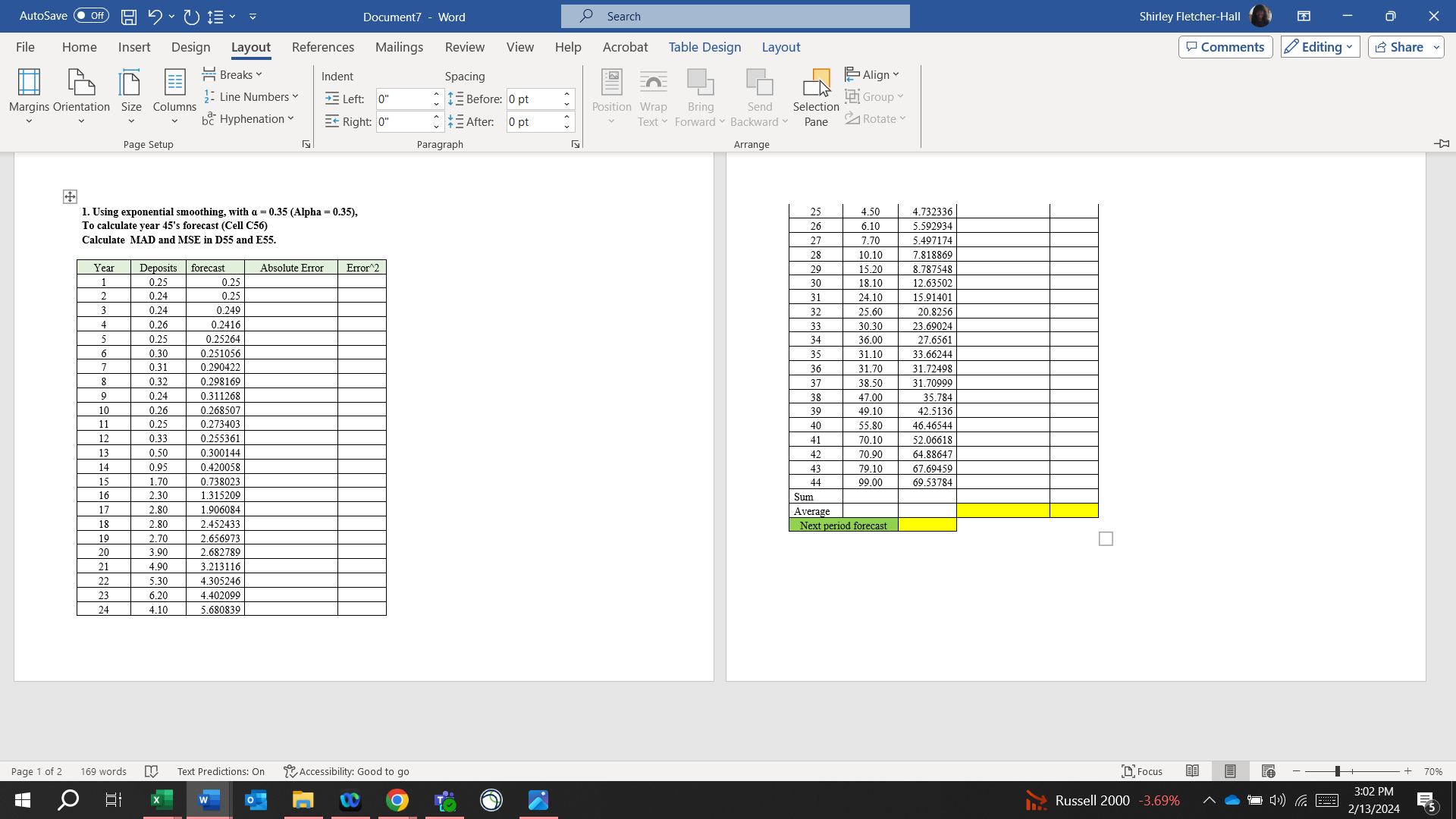1456x819 pixels.
Task: Click the table move handle
Action: coord(70,196)
